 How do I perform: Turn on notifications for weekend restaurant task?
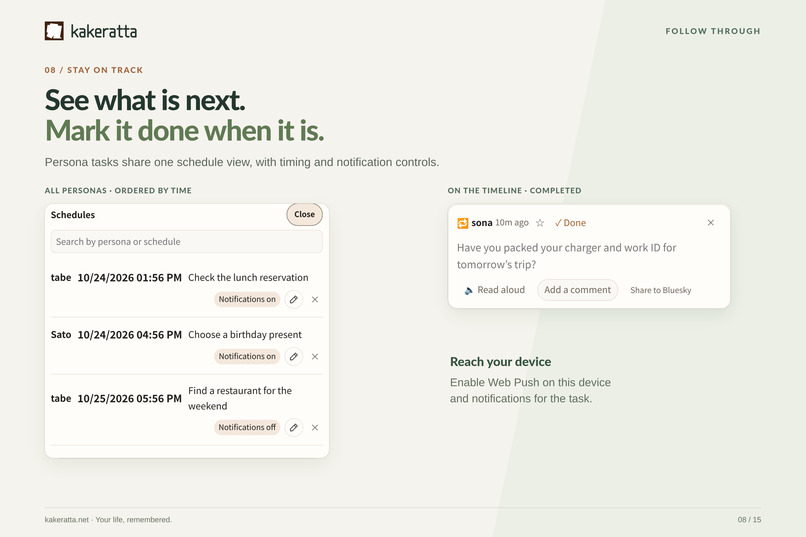[x=247, y=427]
